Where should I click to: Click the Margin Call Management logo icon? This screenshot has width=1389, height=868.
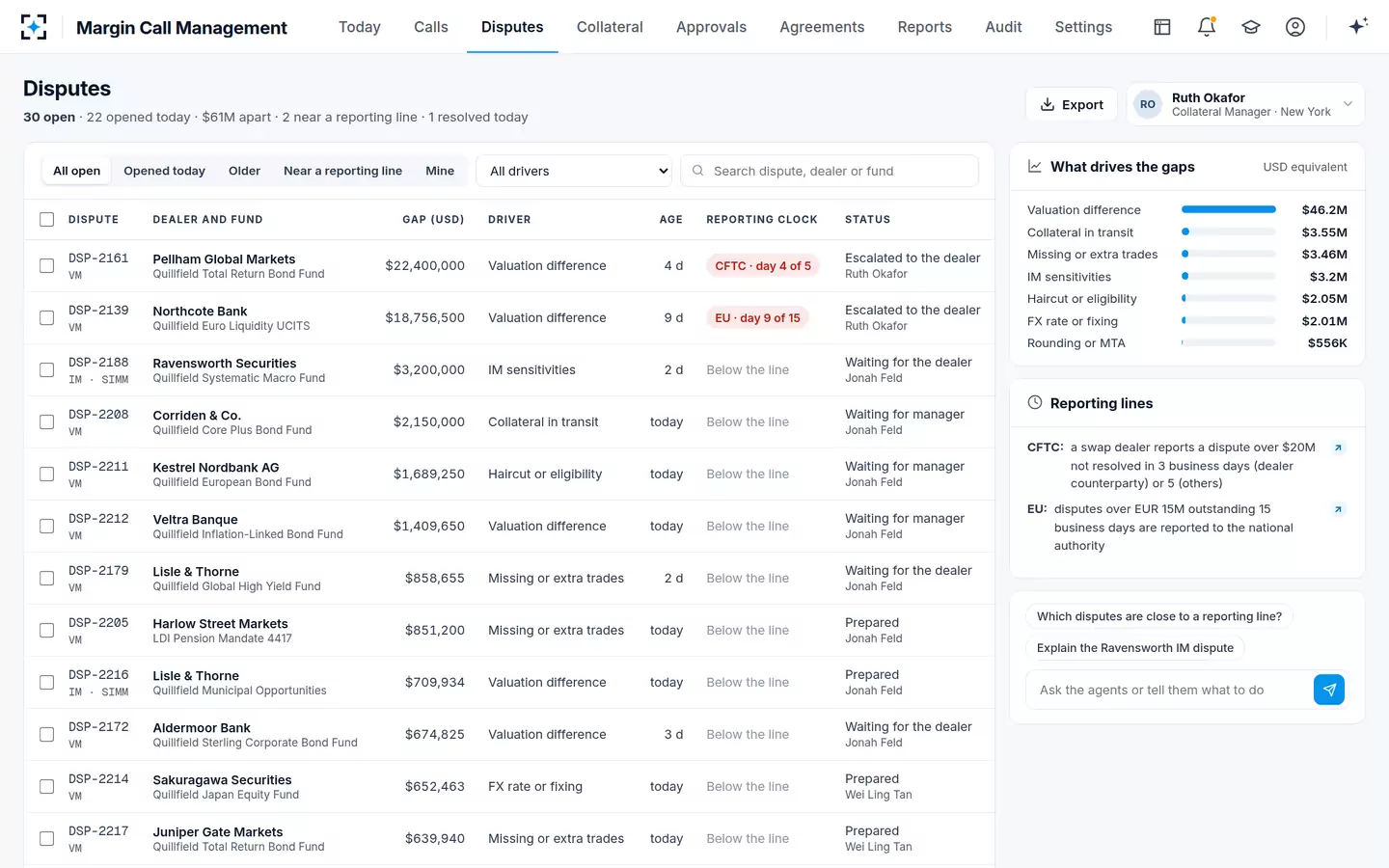point(34,27)
